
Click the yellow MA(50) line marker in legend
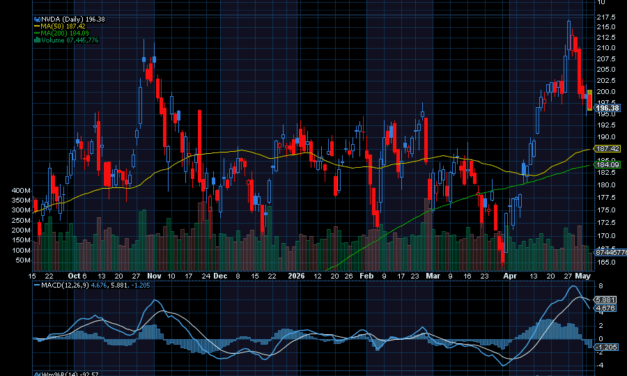(37, 26)
